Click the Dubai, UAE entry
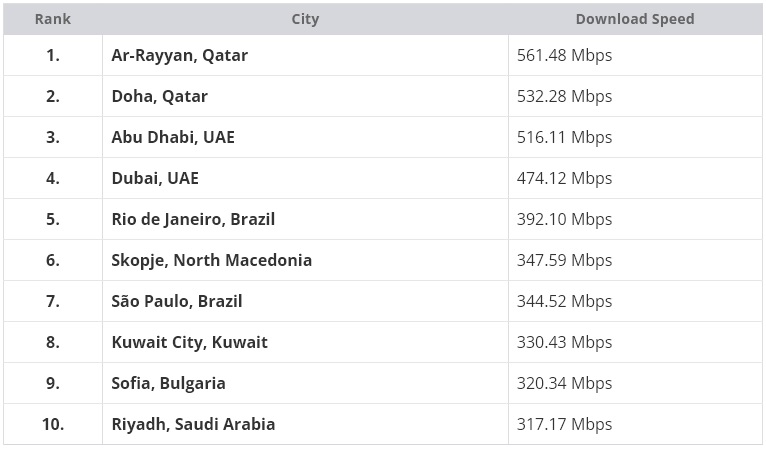766x450 pixels. tap(155, 178)
